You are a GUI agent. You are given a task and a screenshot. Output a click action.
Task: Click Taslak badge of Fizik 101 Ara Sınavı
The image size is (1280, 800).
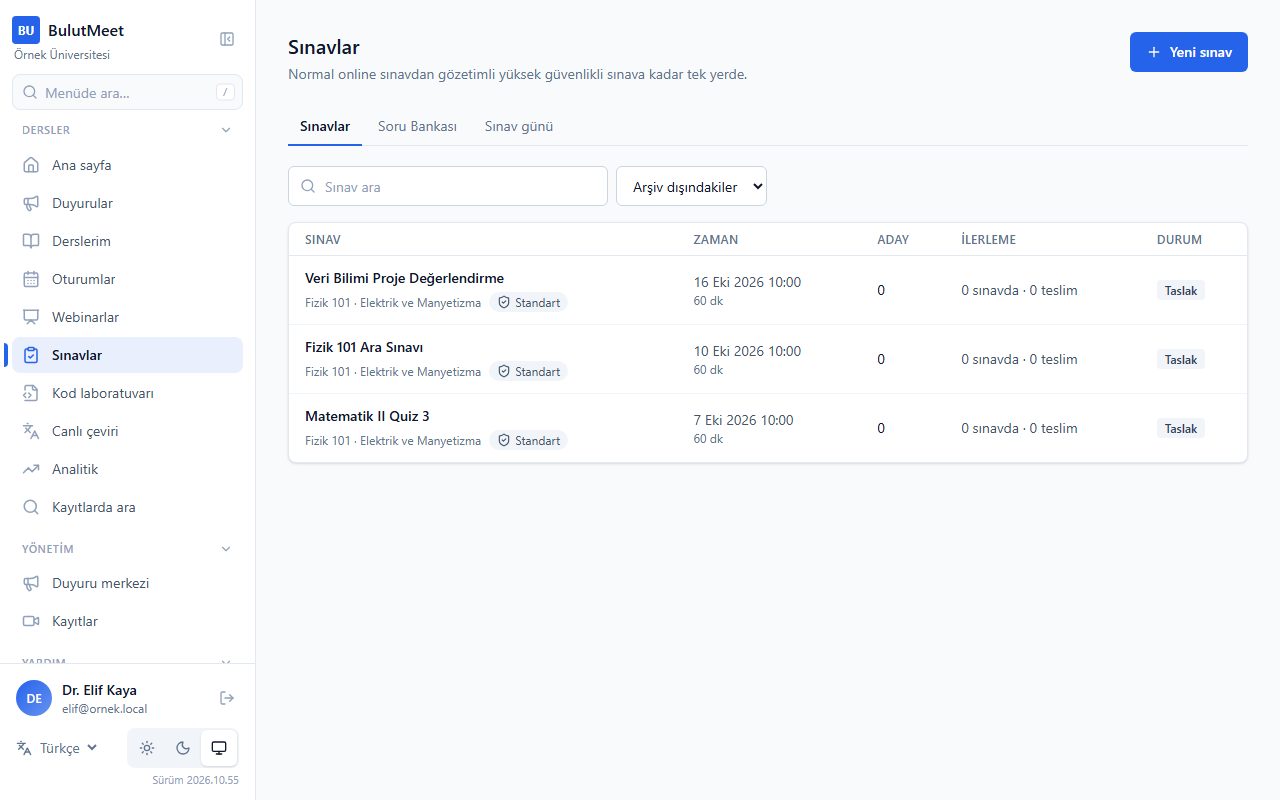pyautogui.click(x=1181, y=359)
